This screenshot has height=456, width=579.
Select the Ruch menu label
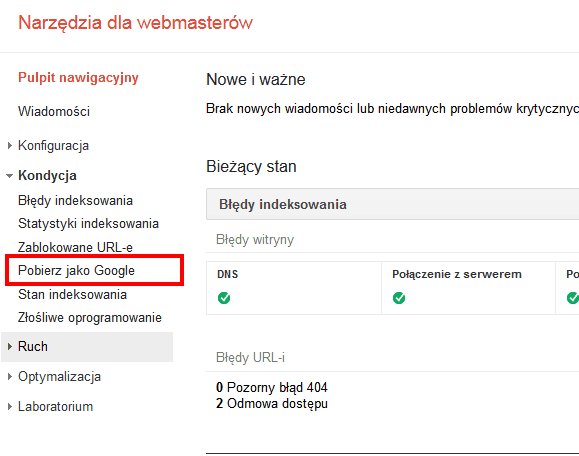33,346
